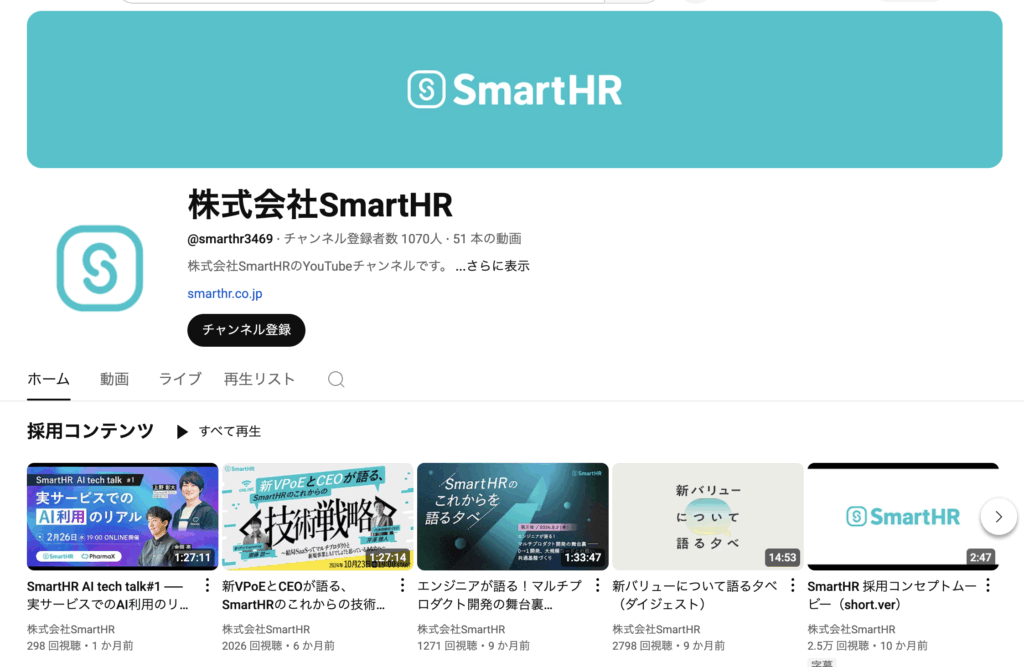Click the @smarthr3469 channel handle
Image resolution: width=1024 pixels, height=667 pixels.
[230, 239]
